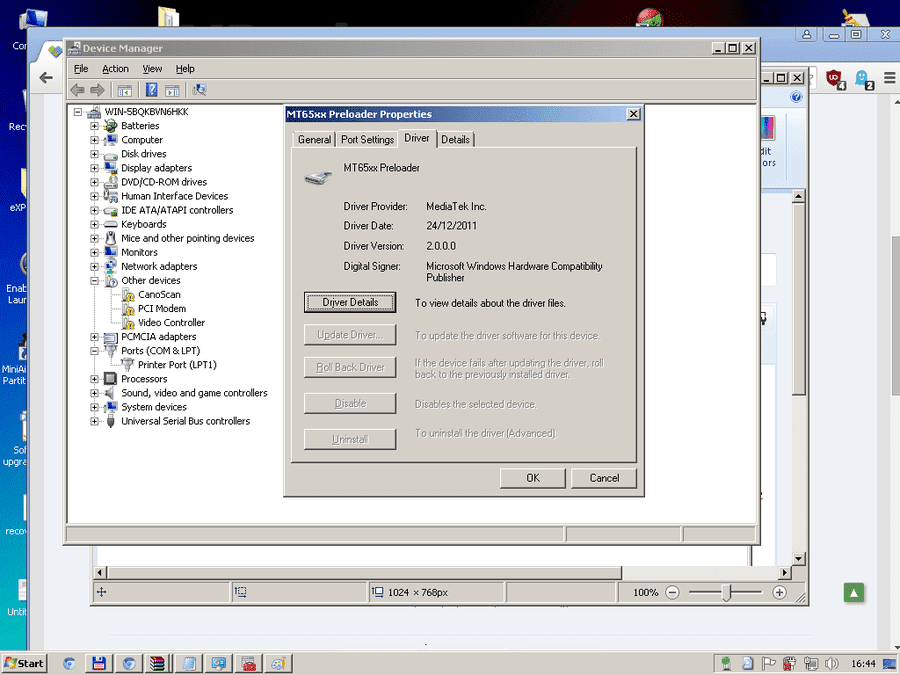Collapse the Ports (COM & LPT) node

[95, 351]
